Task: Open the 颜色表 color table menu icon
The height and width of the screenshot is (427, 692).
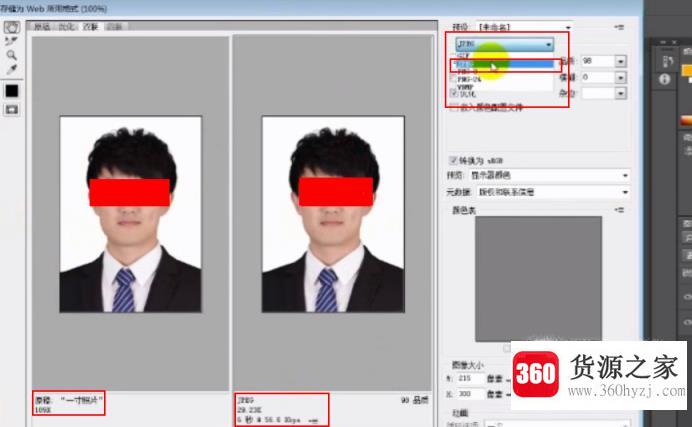Action: [x=620, y=210]
